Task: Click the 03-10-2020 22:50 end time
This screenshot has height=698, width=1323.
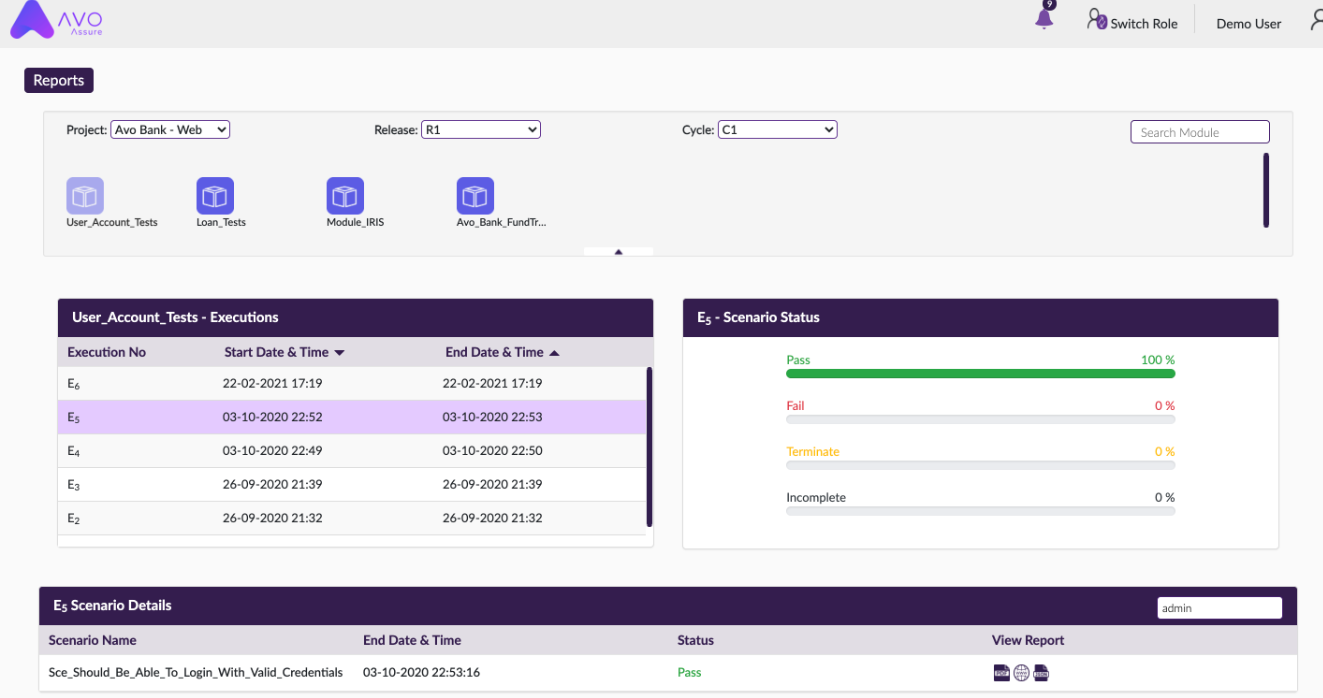Action: click(x=492, y=452)
